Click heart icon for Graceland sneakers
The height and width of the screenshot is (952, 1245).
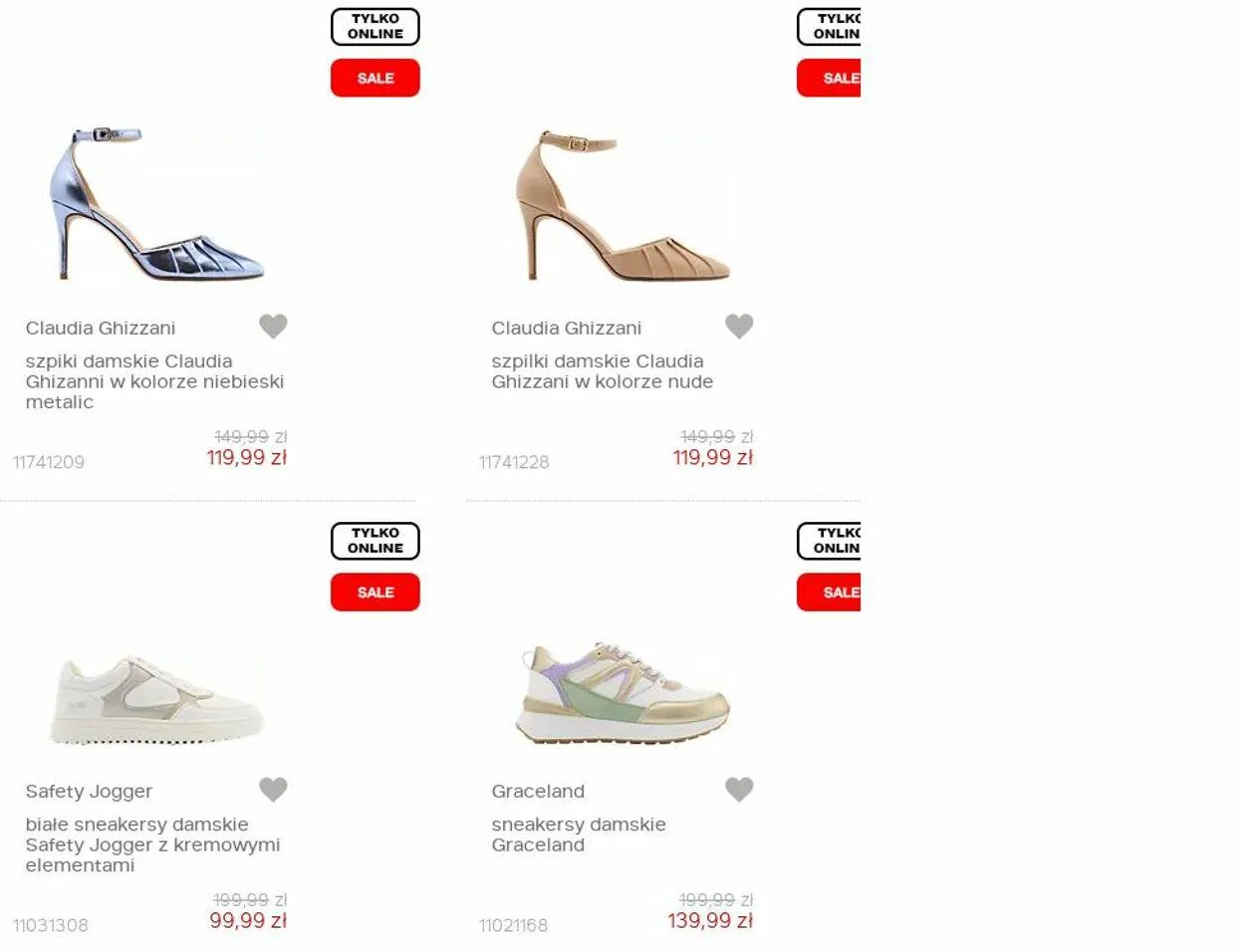point(739,789)
